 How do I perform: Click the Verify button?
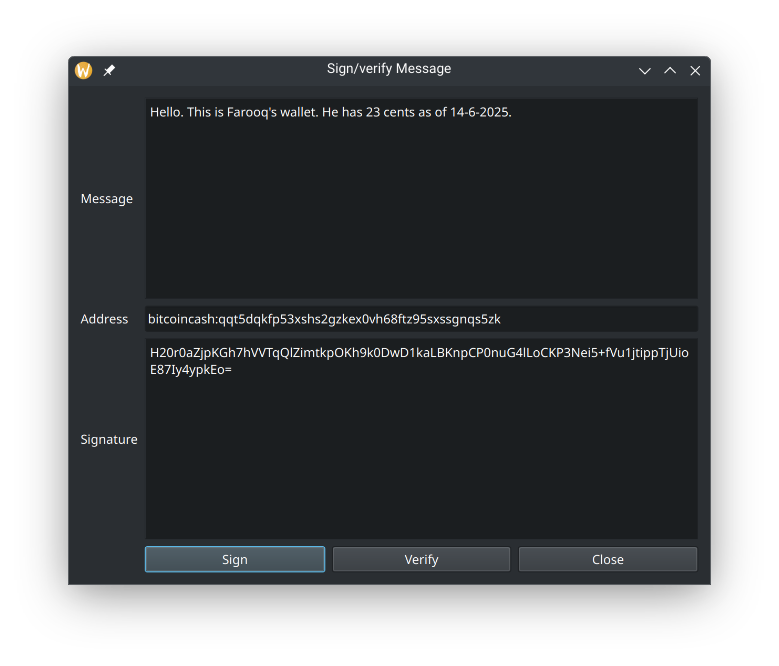click(421, 559)
